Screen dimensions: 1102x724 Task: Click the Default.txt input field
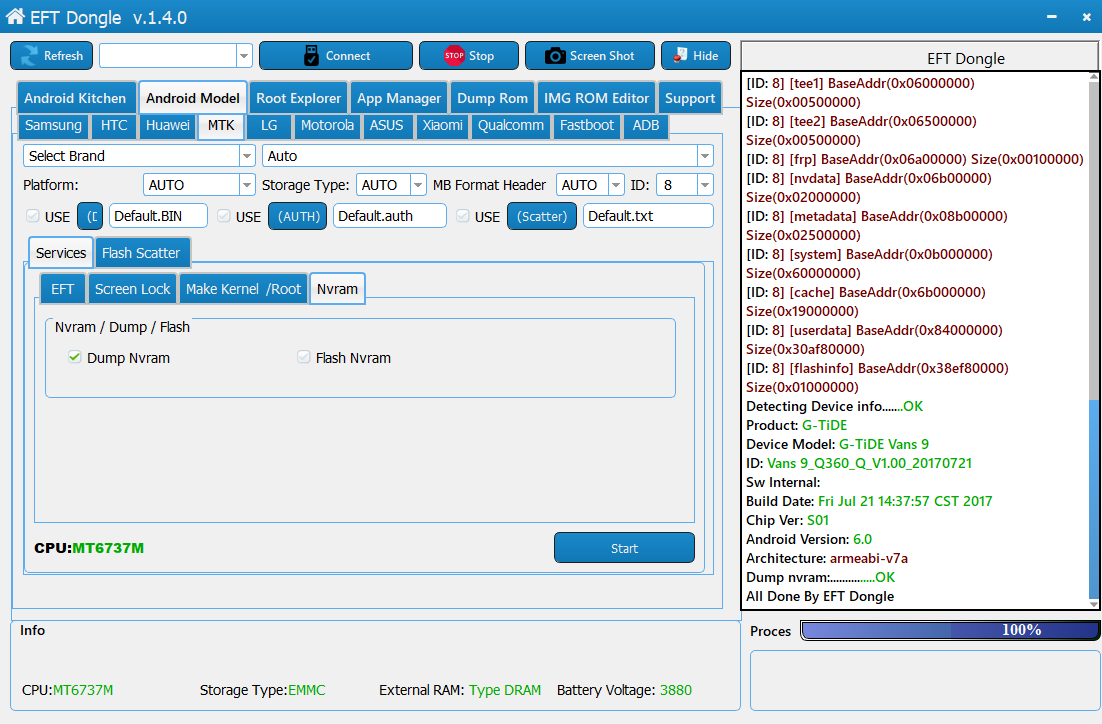pyautogui.click(x=648, y=216)
